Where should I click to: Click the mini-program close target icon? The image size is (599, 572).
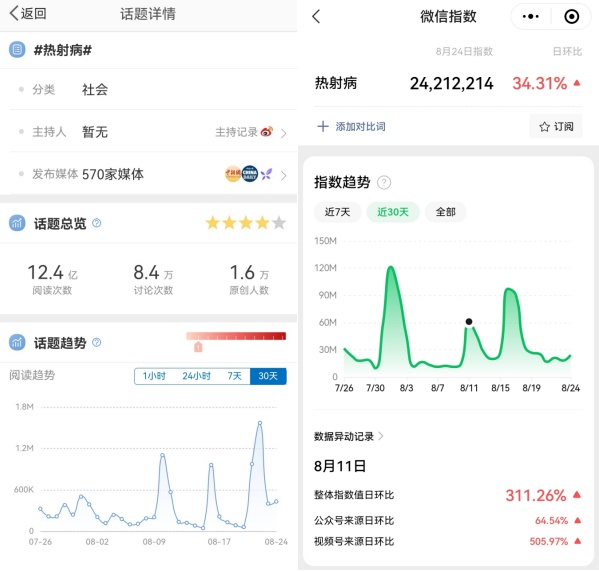pyautogui.click(x=571, y=16)
